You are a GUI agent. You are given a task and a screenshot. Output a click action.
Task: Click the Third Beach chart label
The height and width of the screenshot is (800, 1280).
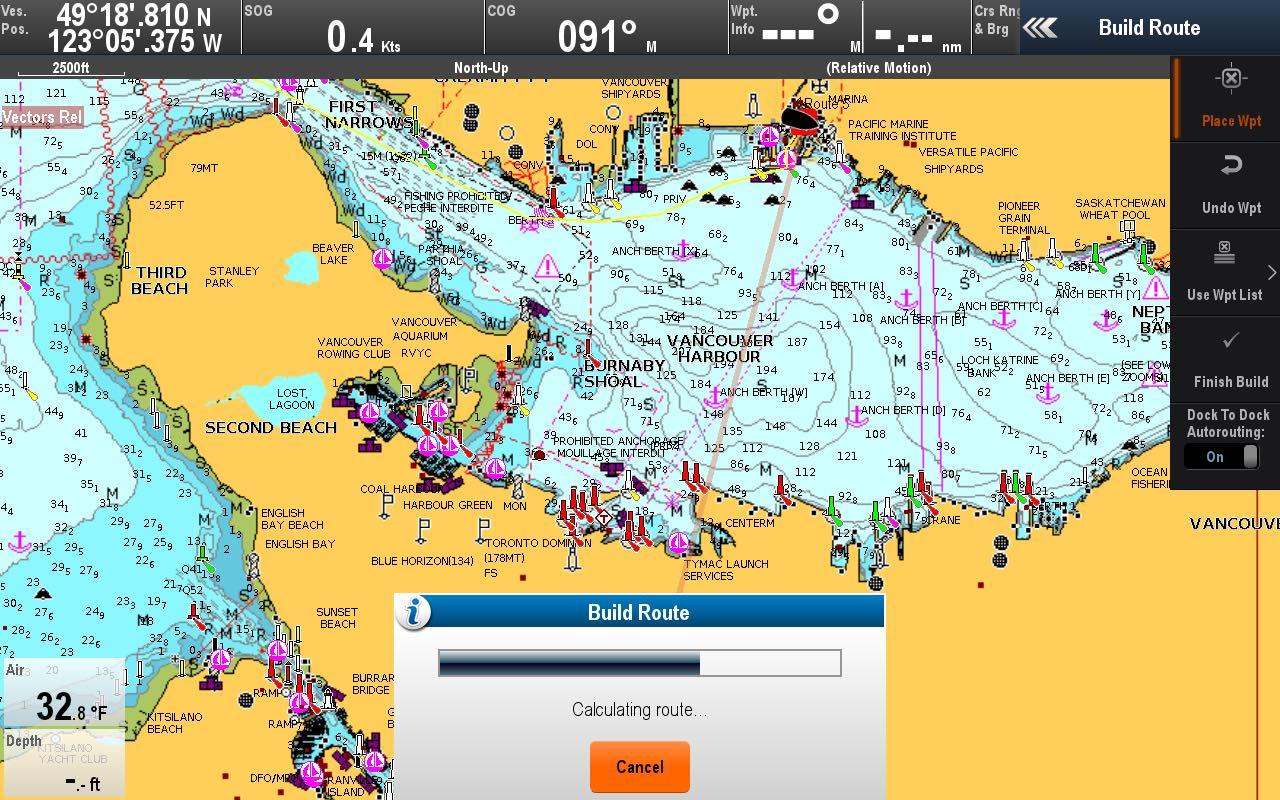161,280
